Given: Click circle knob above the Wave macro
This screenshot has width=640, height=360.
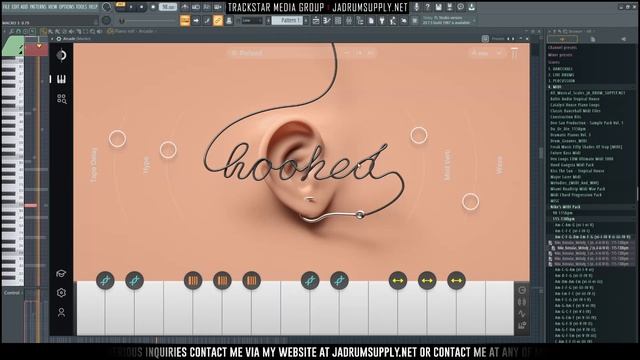Looking at the screenshot, I should point(419,136).
